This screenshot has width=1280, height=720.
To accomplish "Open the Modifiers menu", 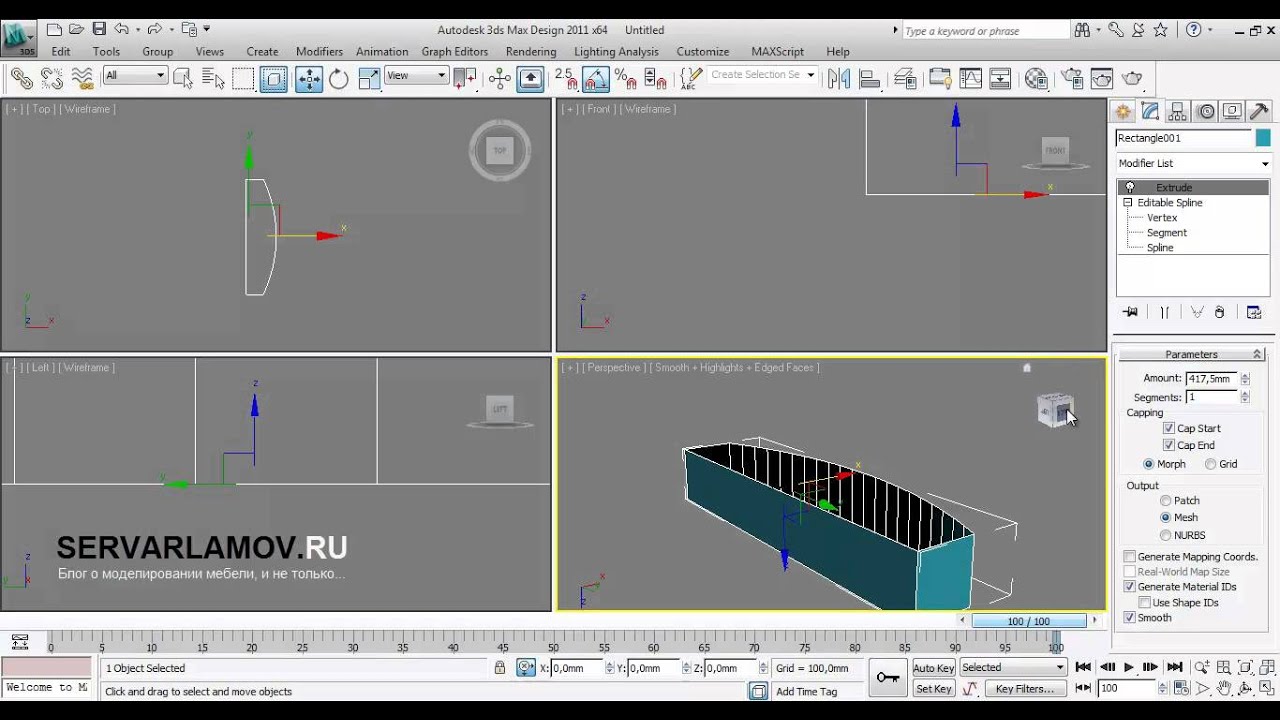I will coord(319,52).
